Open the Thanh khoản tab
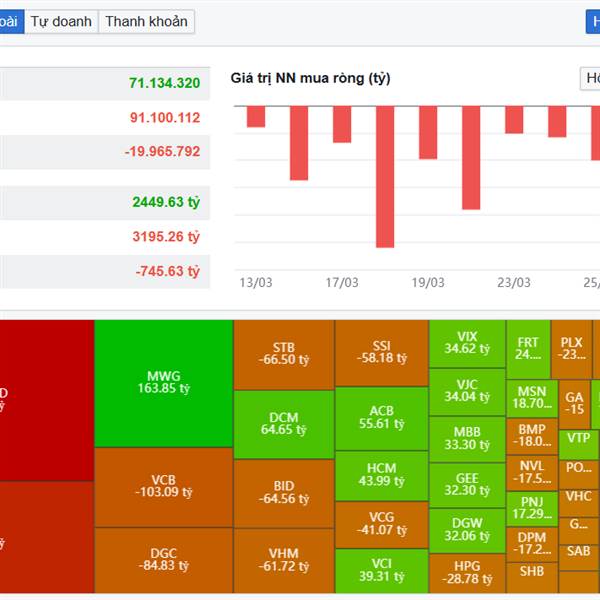Image resolution: width=600 pixels, height=600 pixels. coord(147,21)
